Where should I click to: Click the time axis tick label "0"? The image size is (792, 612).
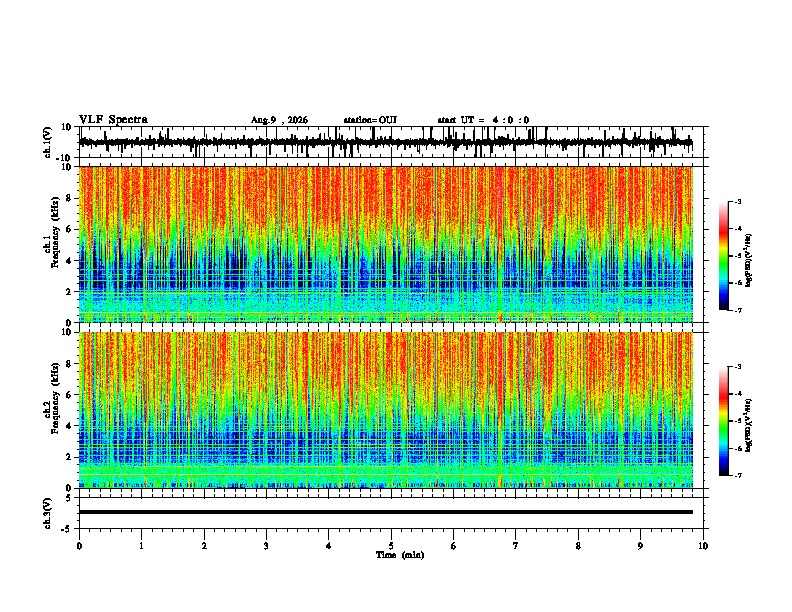click(x=79, y=546)
